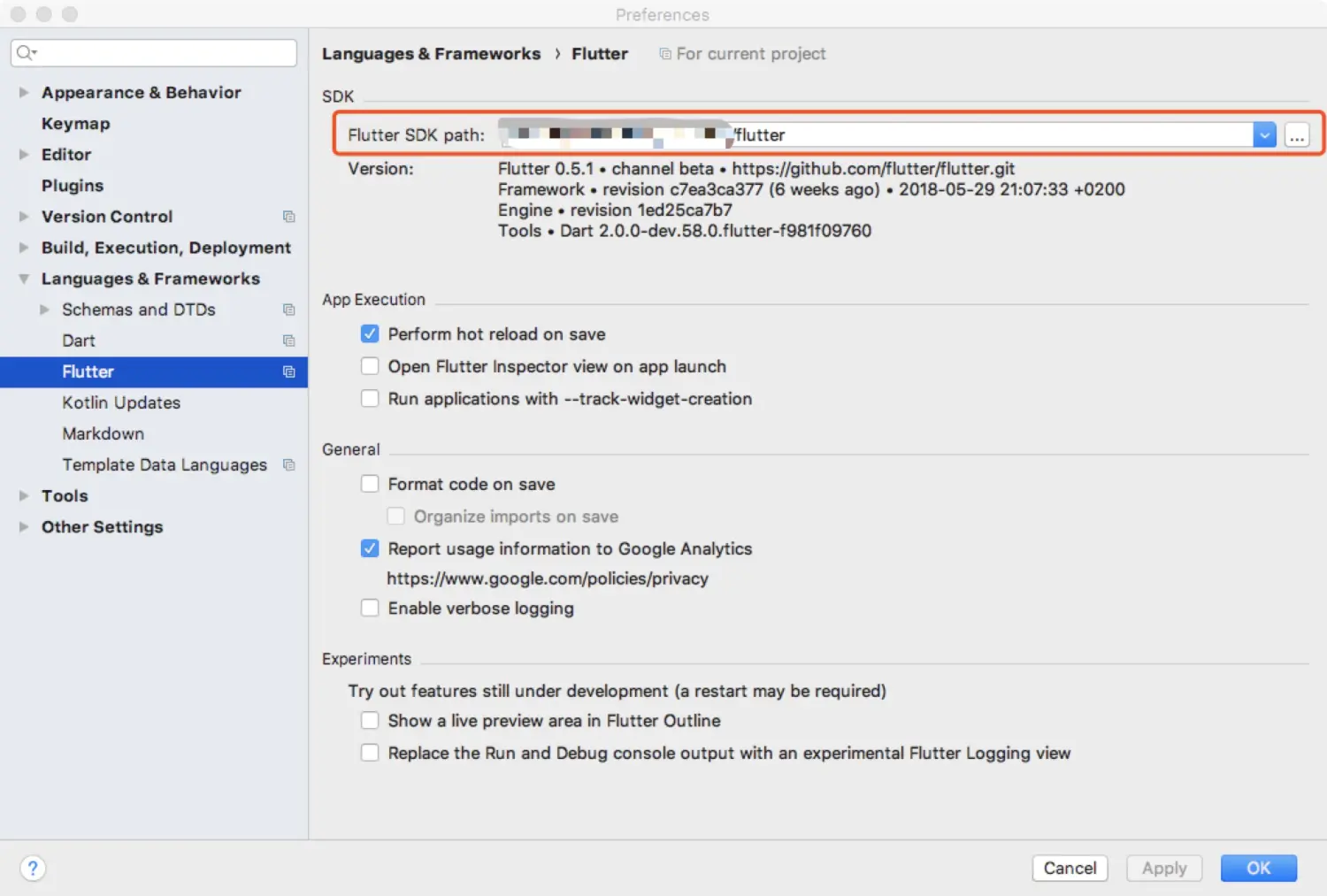Click project-level icon beside Version Control
This screenshot has height=896, width=1327.
coord(288,217)
